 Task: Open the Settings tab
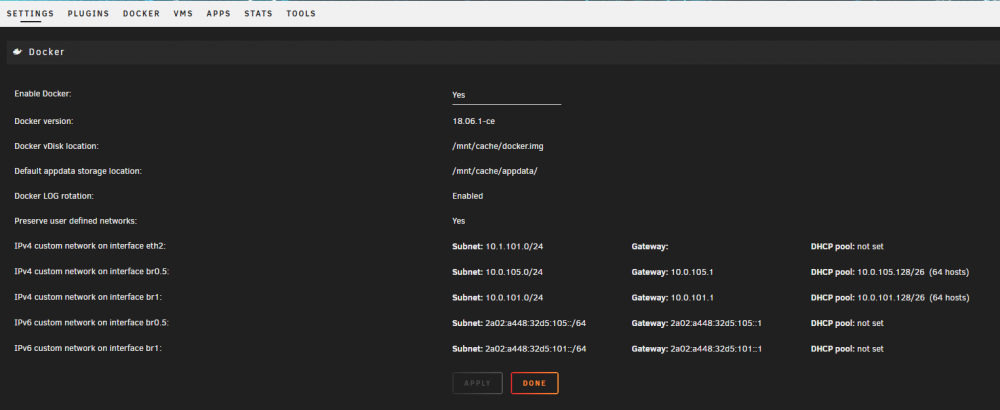[x=30, y=13]
